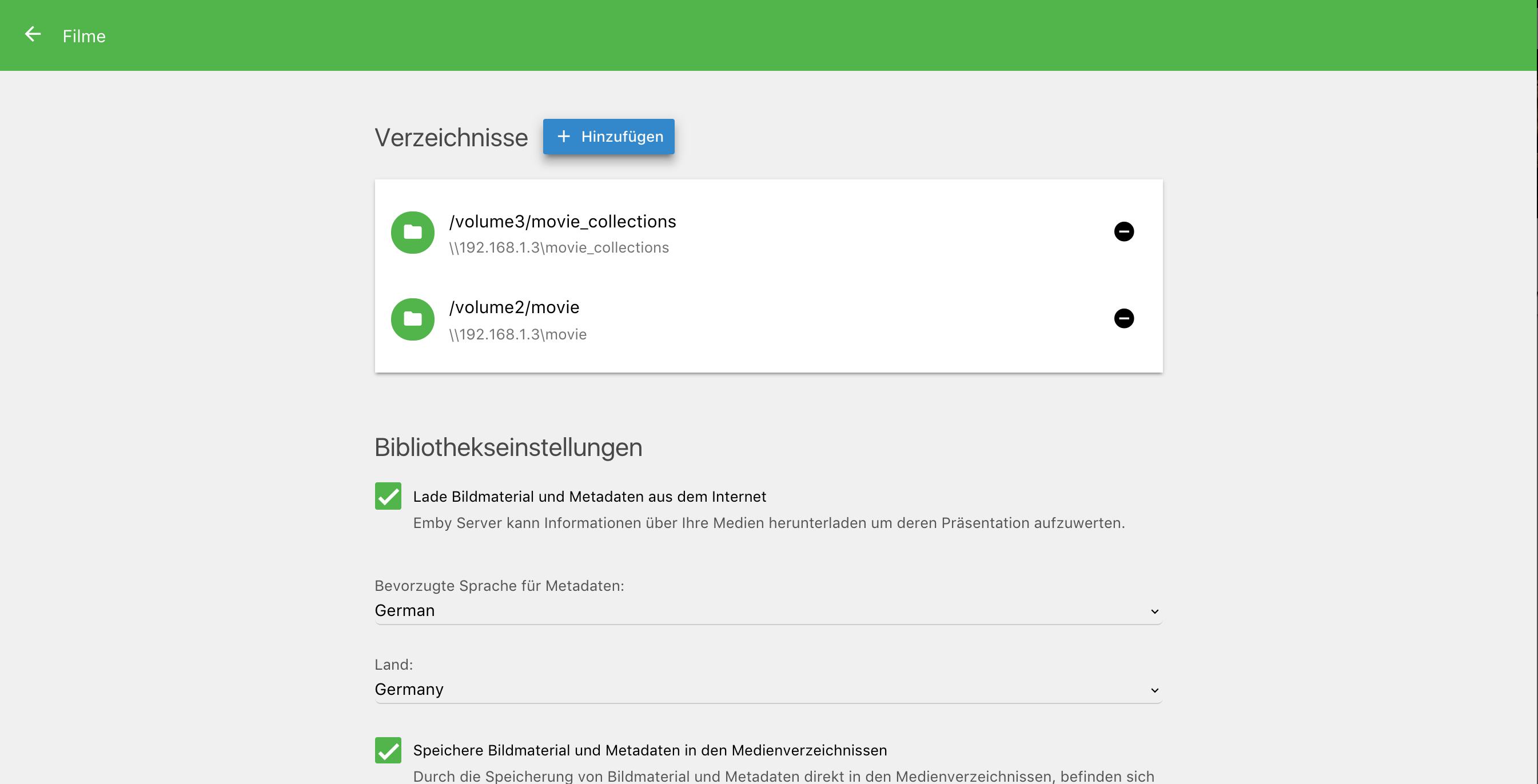
Task: Select the /volume3/movie_collections path text
Action: point(563,221)
